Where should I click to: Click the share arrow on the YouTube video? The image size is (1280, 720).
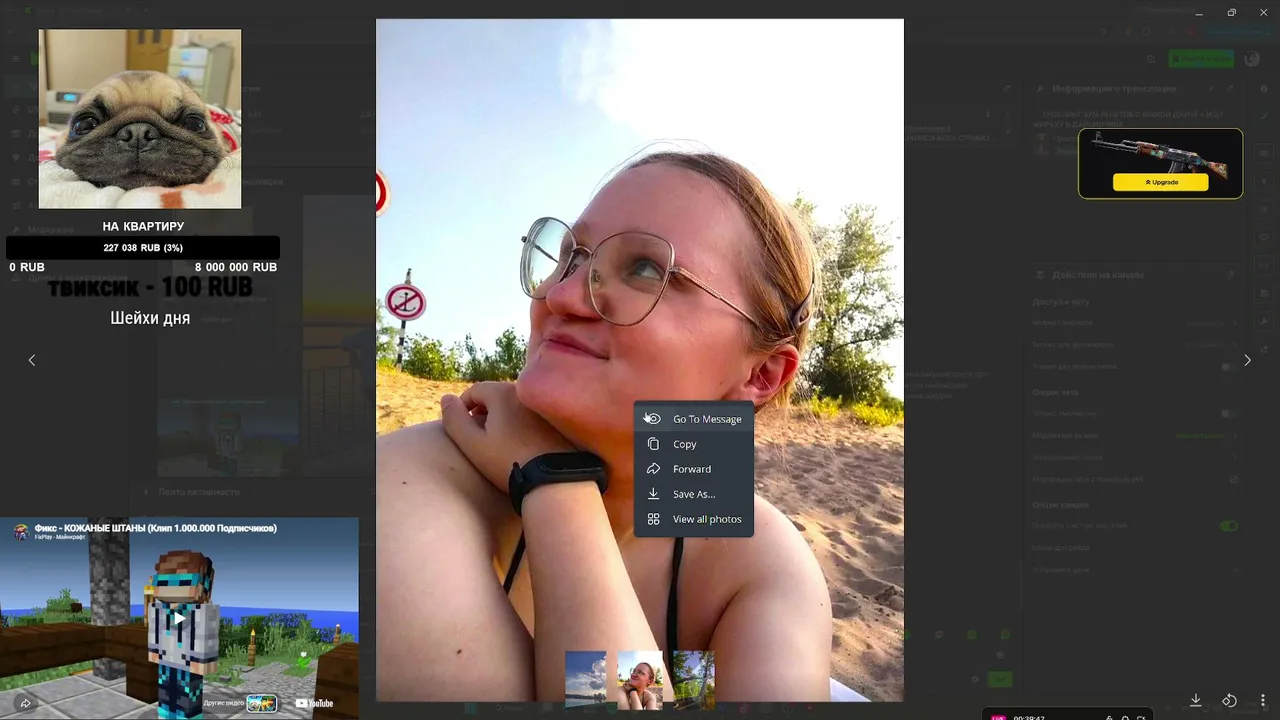tap(25, 703)
